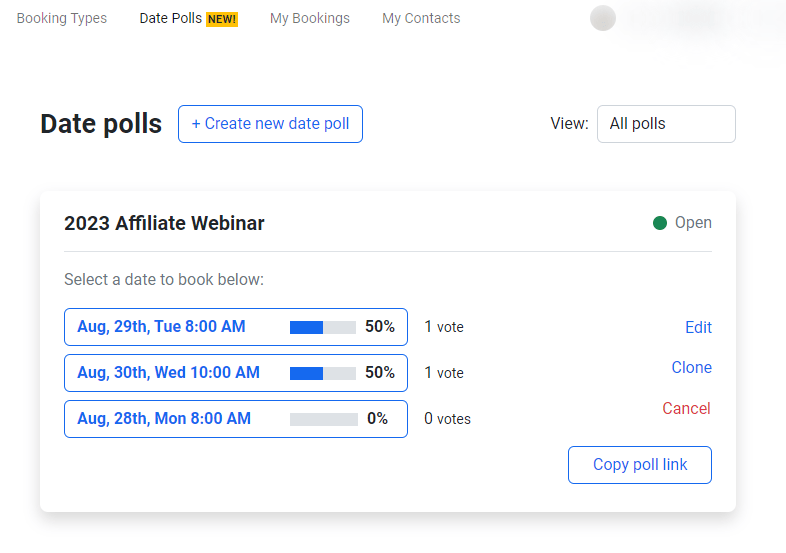786x553 pixels.
Task: Click the '1 vote' text beside Aug 29th
Action: [x=444, y=327]
